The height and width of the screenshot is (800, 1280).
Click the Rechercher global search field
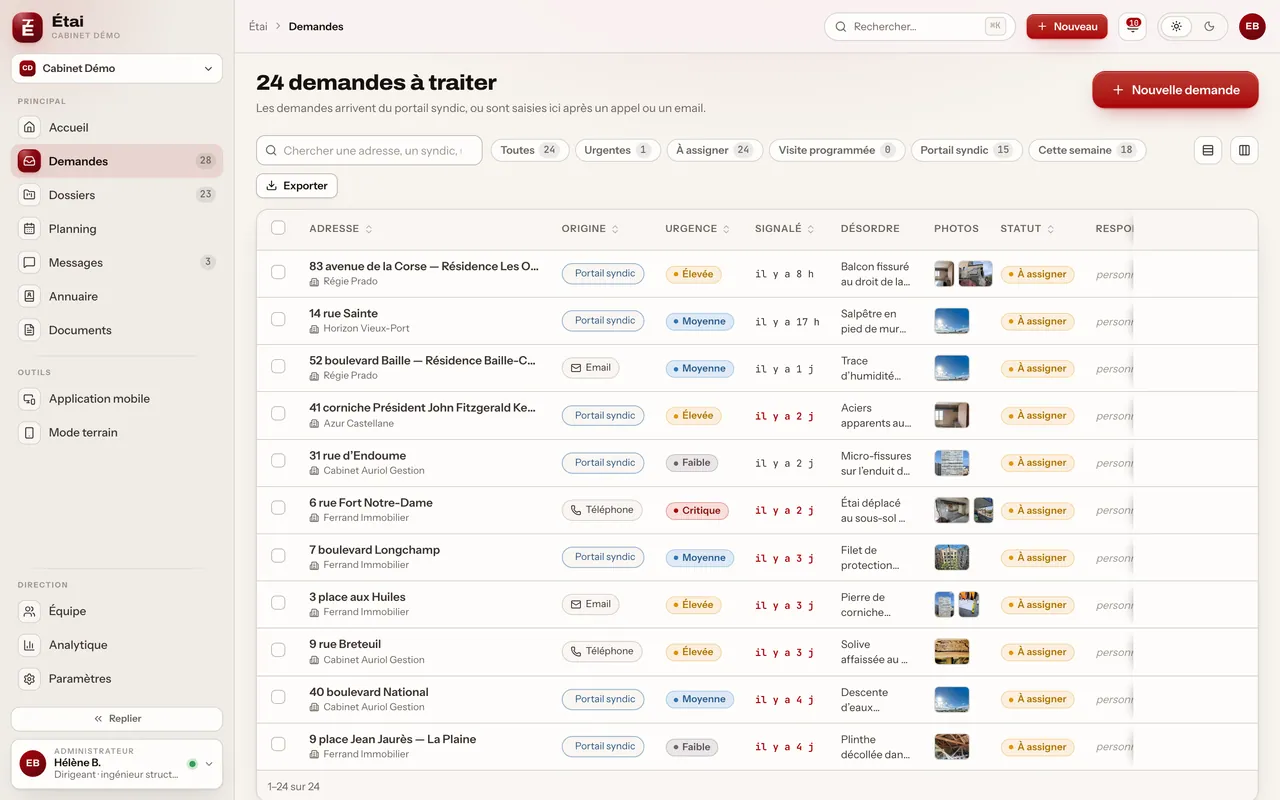(x=919, y=27)
